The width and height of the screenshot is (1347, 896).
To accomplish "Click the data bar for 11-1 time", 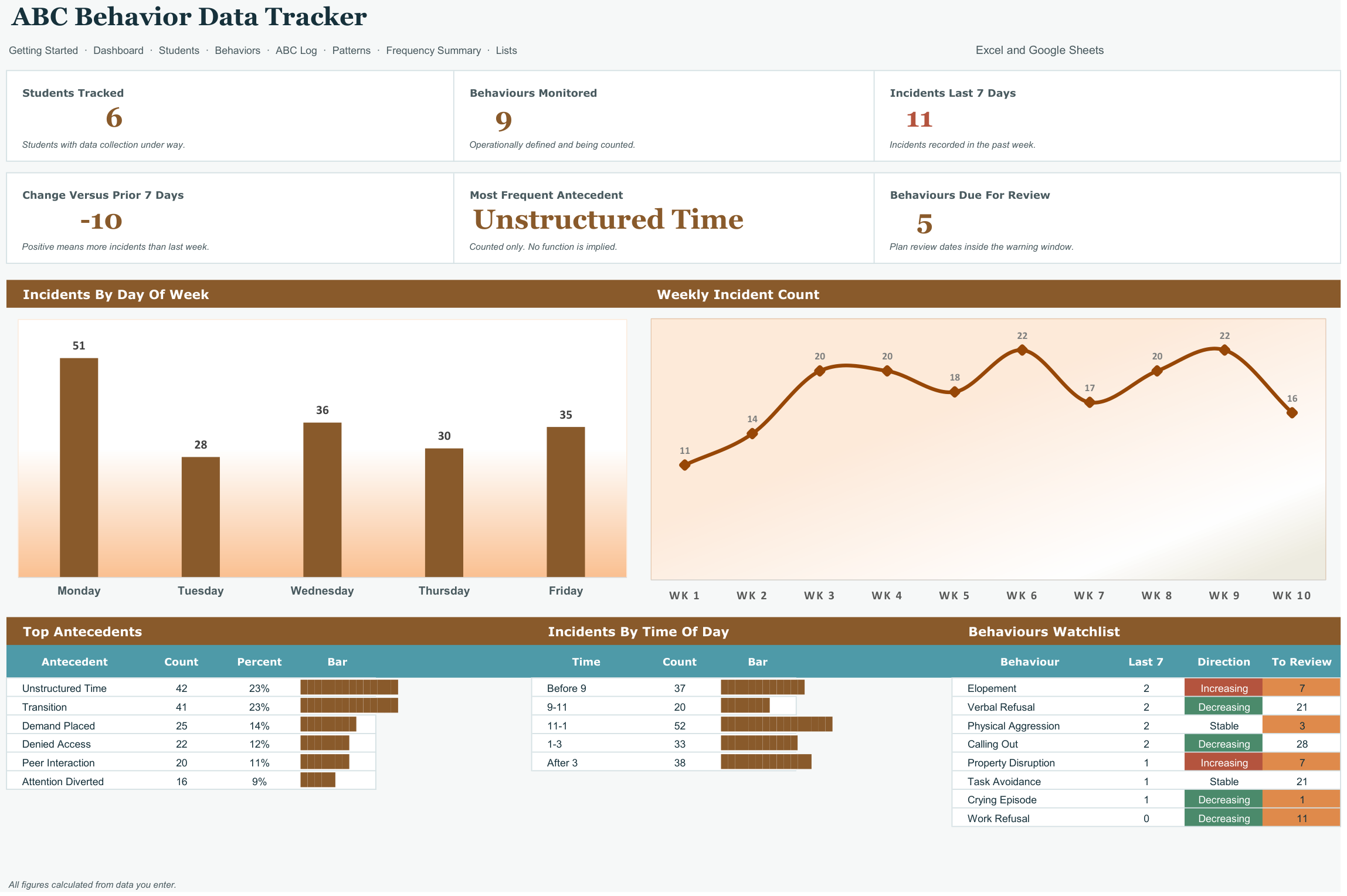I will [776, 724].
